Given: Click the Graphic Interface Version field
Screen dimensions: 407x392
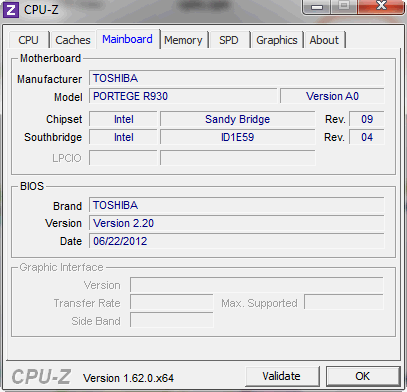Looking at the screenshot, I should click(x=257, y=285).
